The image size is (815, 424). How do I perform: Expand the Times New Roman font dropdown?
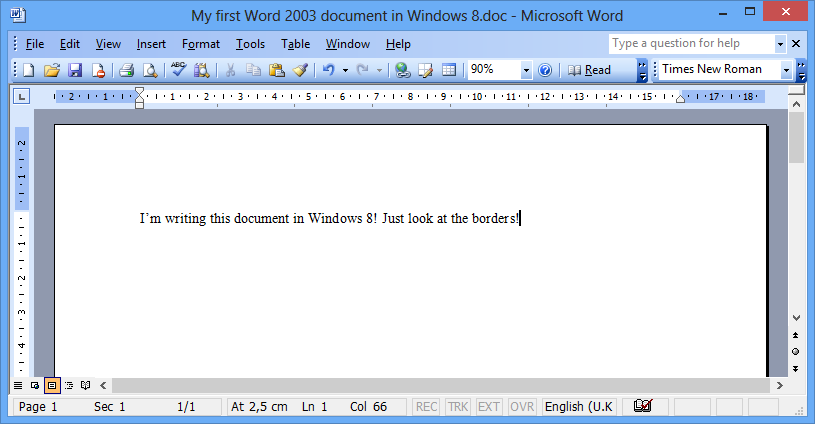point(786,70)
